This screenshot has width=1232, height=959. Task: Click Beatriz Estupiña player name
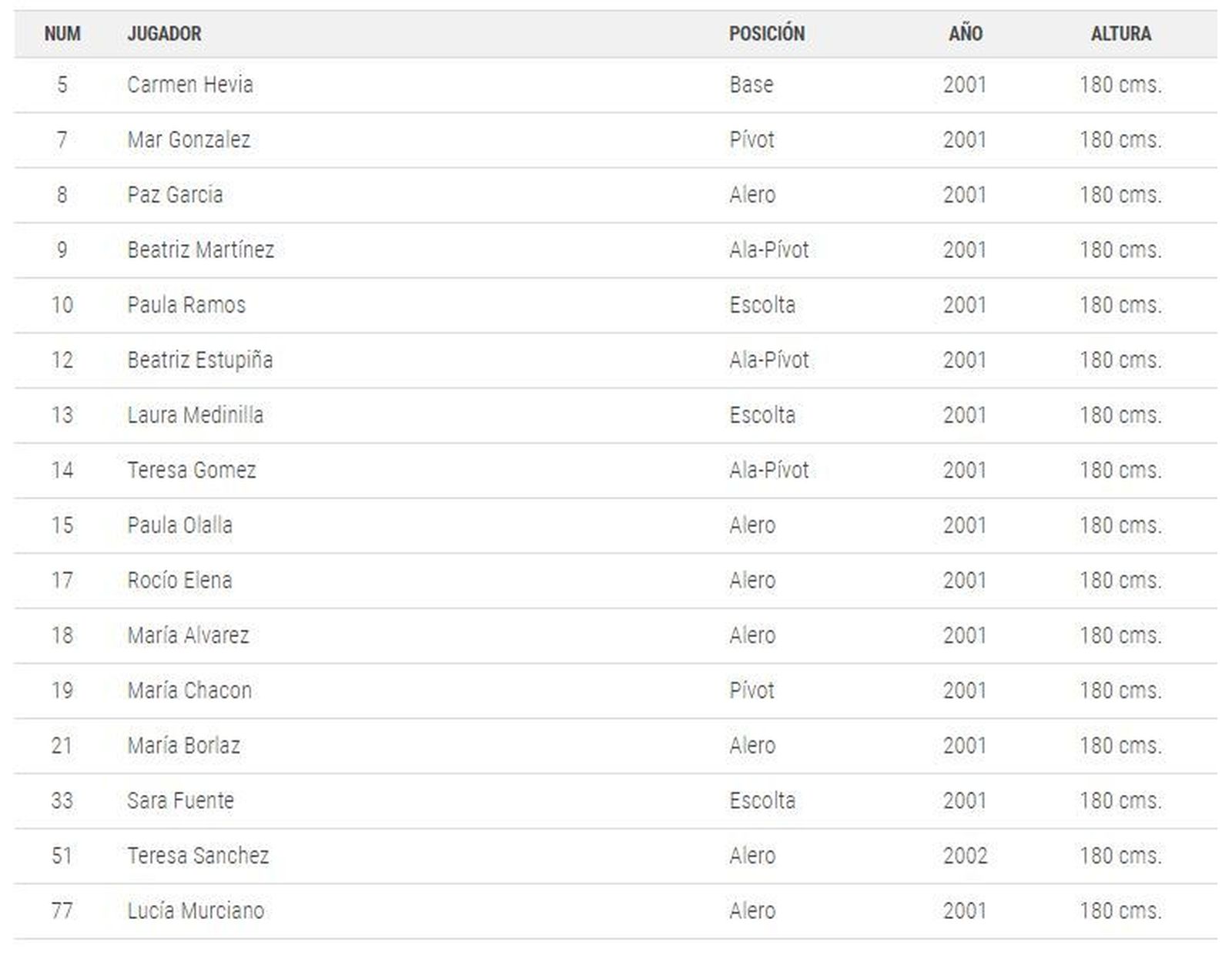[x=200, y=360]
